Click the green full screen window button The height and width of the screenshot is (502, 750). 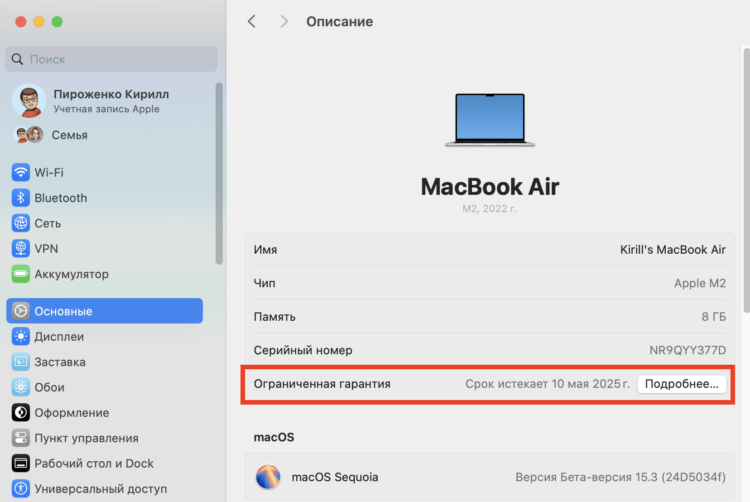(x=57, y=22)
